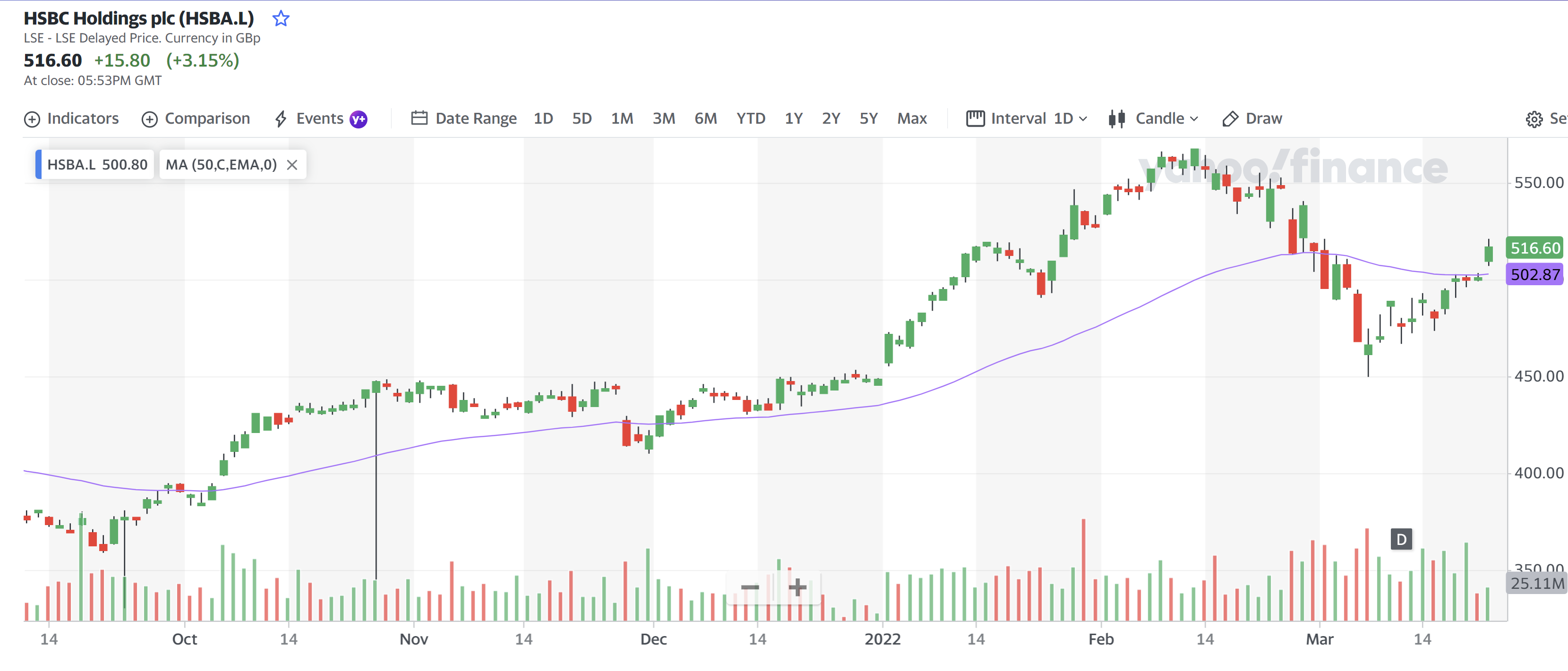Click the +15.80 price change
This screenshot has width=1568, height=671.
click(122, 60)
